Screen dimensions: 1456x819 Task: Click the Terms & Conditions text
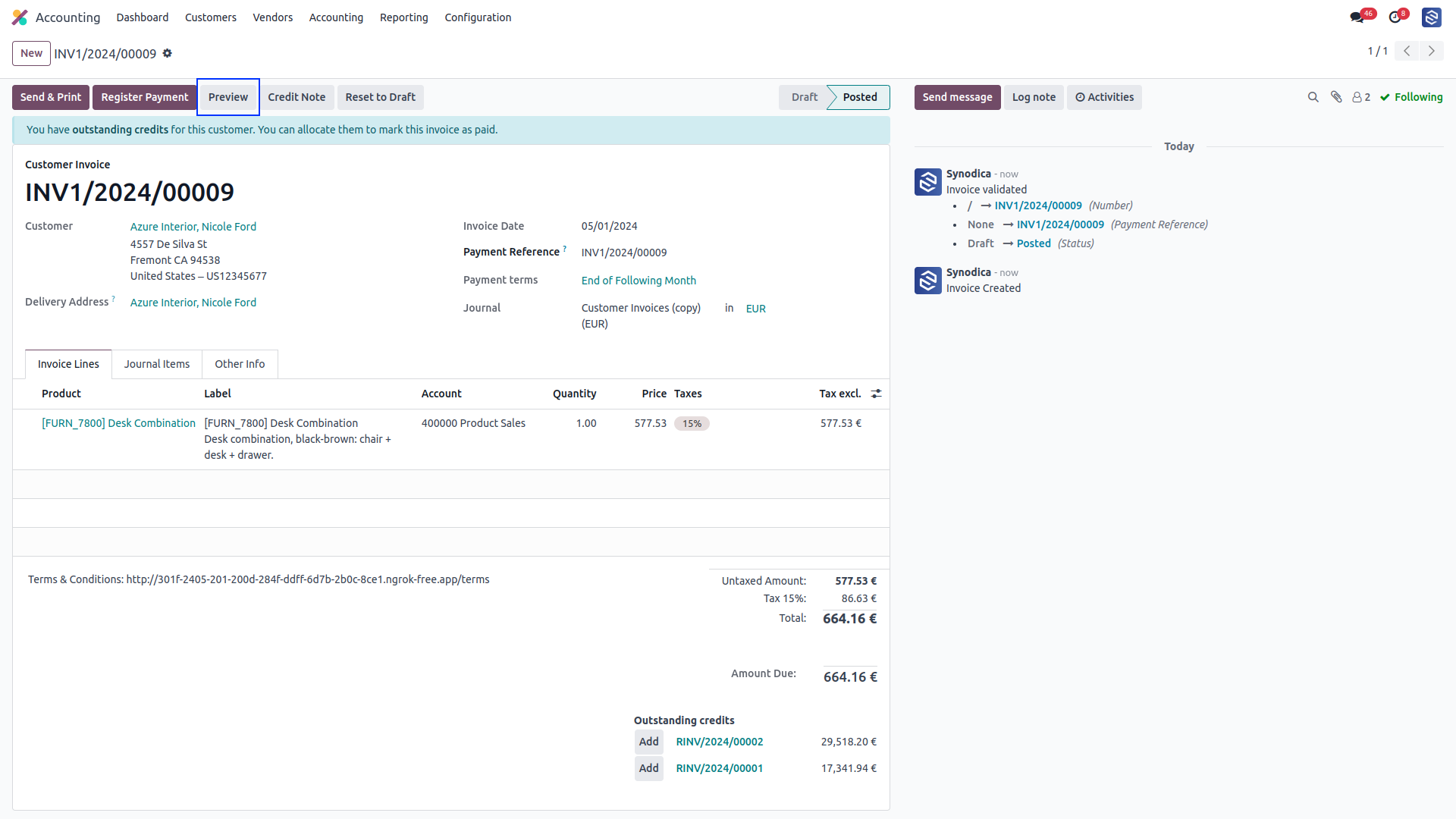tap(259, 579)
